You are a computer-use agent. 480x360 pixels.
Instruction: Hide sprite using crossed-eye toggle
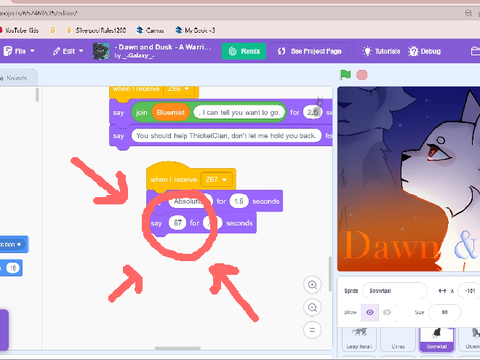pyautogui.click(x=387, y=312)
